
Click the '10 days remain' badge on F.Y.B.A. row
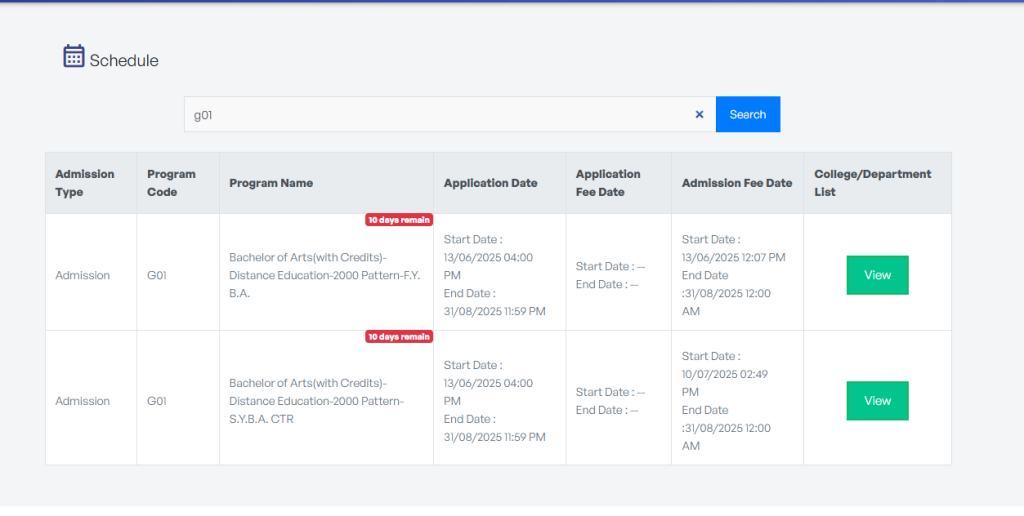(x=398, y=220)
